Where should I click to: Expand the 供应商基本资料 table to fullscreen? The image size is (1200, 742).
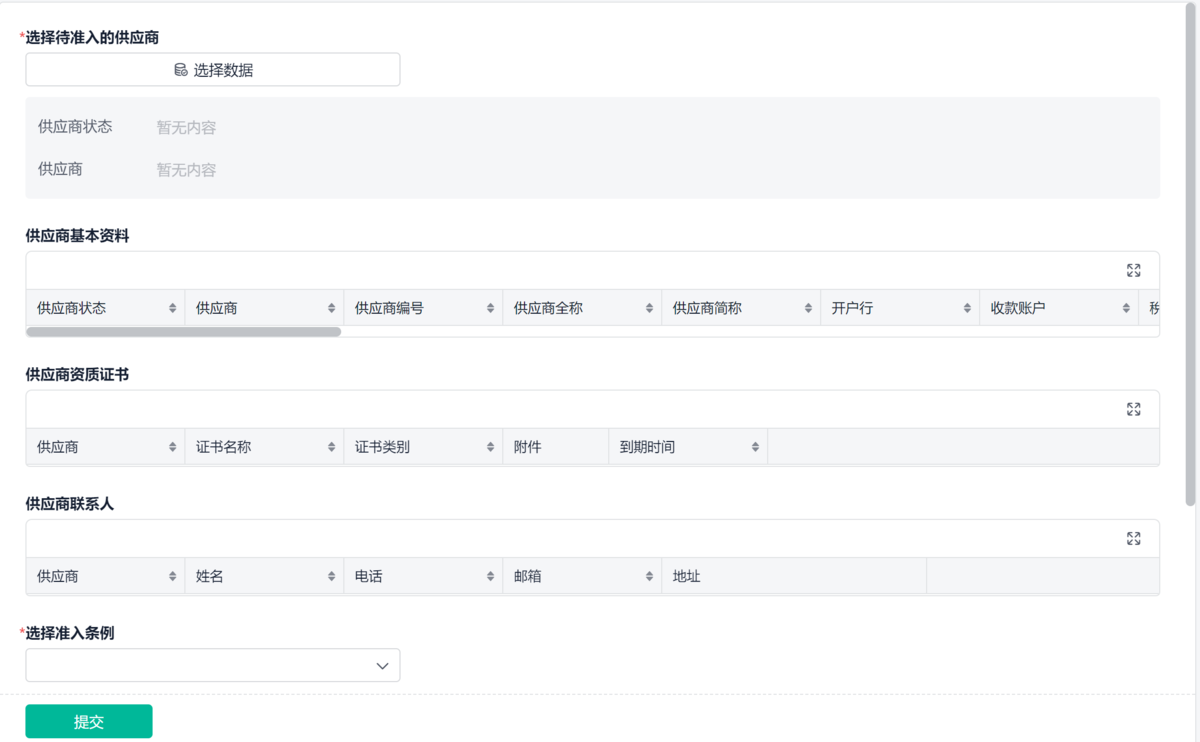(1133, 270)
